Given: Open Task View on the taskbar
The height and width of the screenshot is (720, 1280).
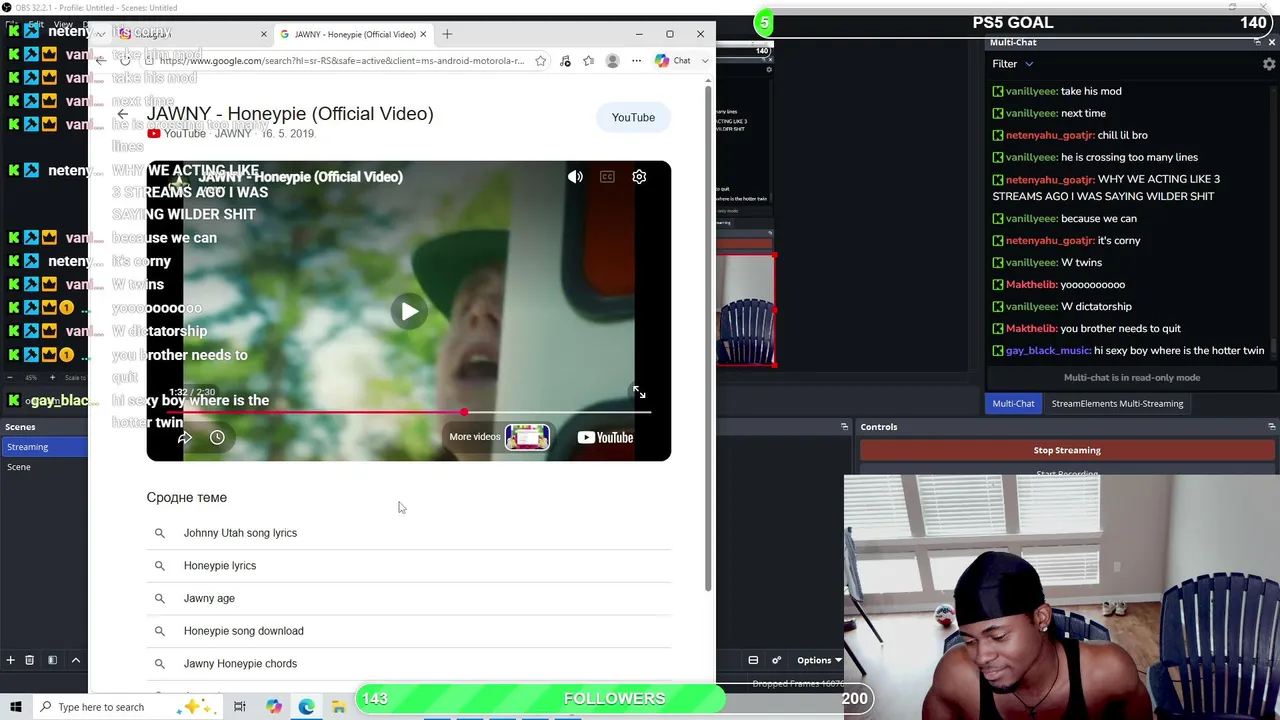Looking at the screenshot, I should pos(240,707).
